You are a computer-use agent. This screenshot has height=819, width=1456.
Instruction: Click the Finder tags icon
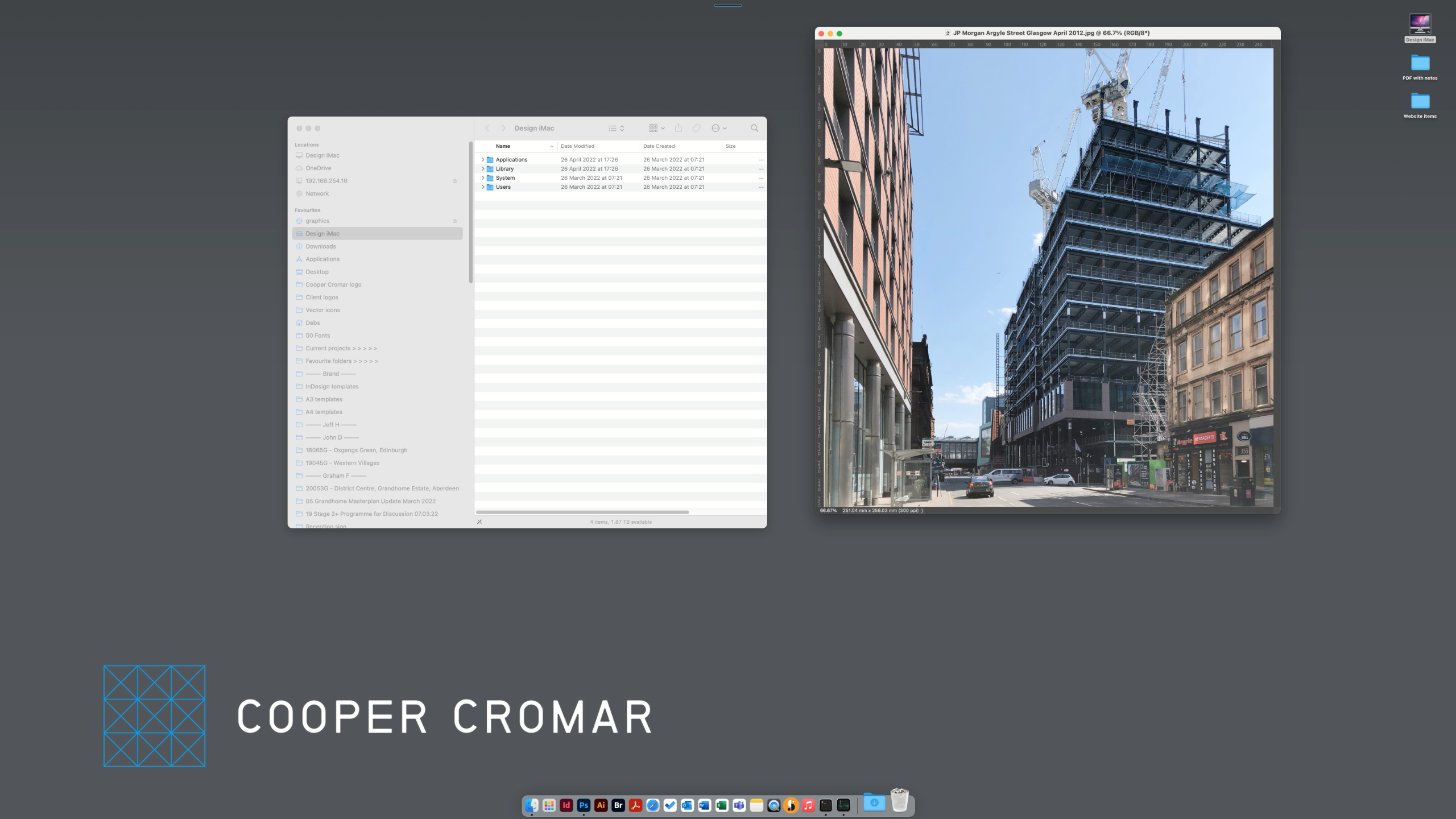tap(696, 128)
